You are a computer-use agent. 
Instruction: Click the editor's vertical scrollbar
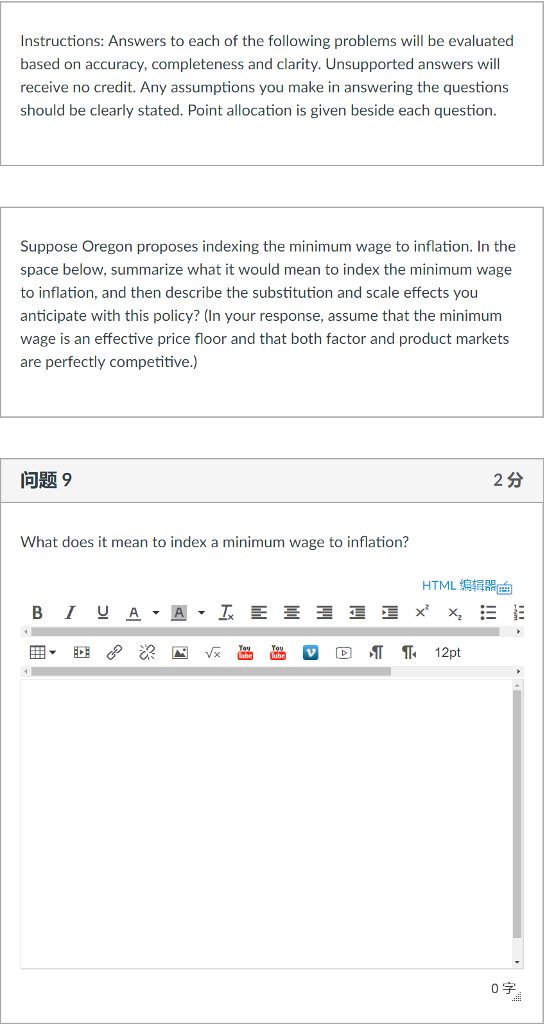pos(518,814)
